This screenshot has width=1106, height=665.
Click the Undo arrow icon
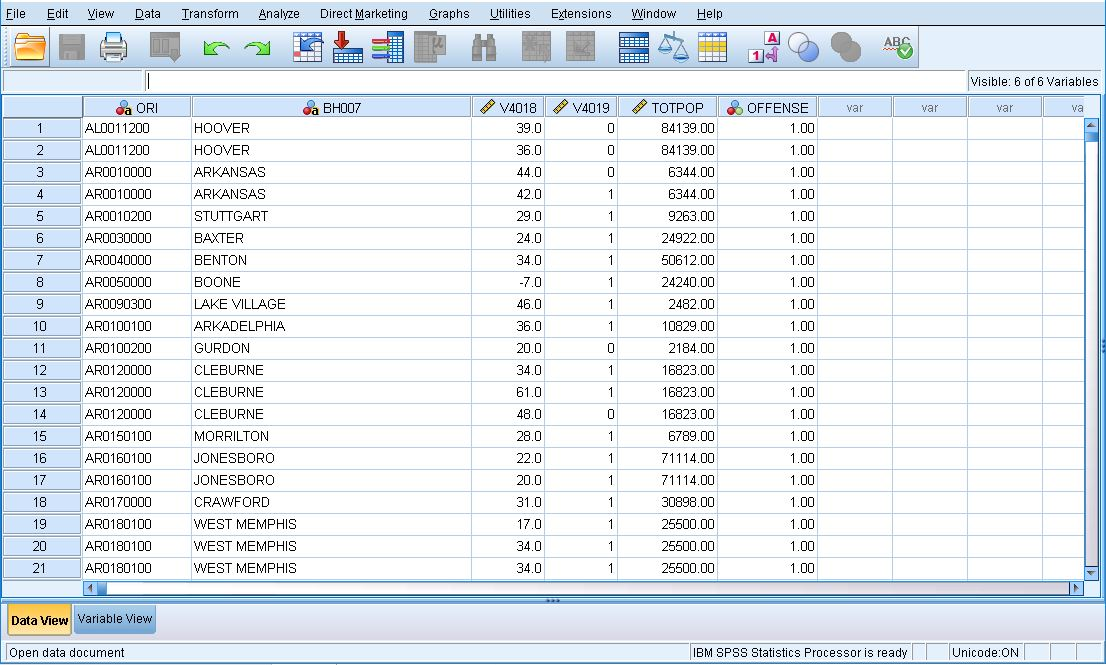coord(215,48)
